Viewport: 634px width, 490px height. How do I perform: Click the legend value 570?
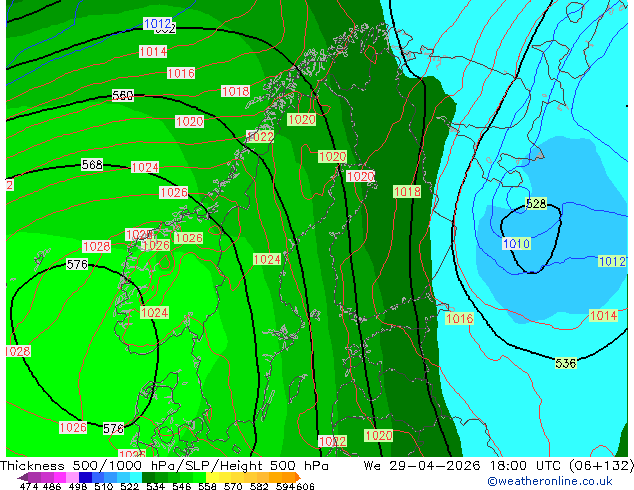click(x=233, y=486)
